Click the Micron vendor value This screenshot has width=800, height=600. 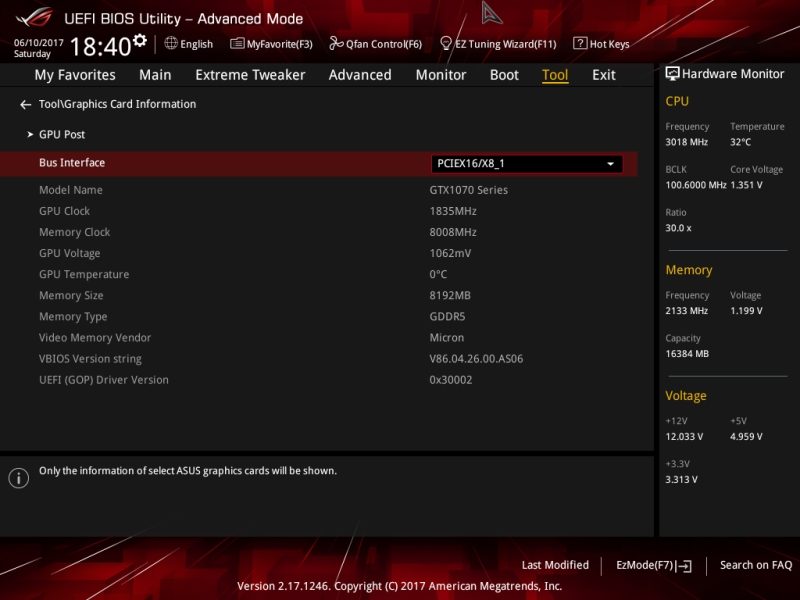click(446, 337)
